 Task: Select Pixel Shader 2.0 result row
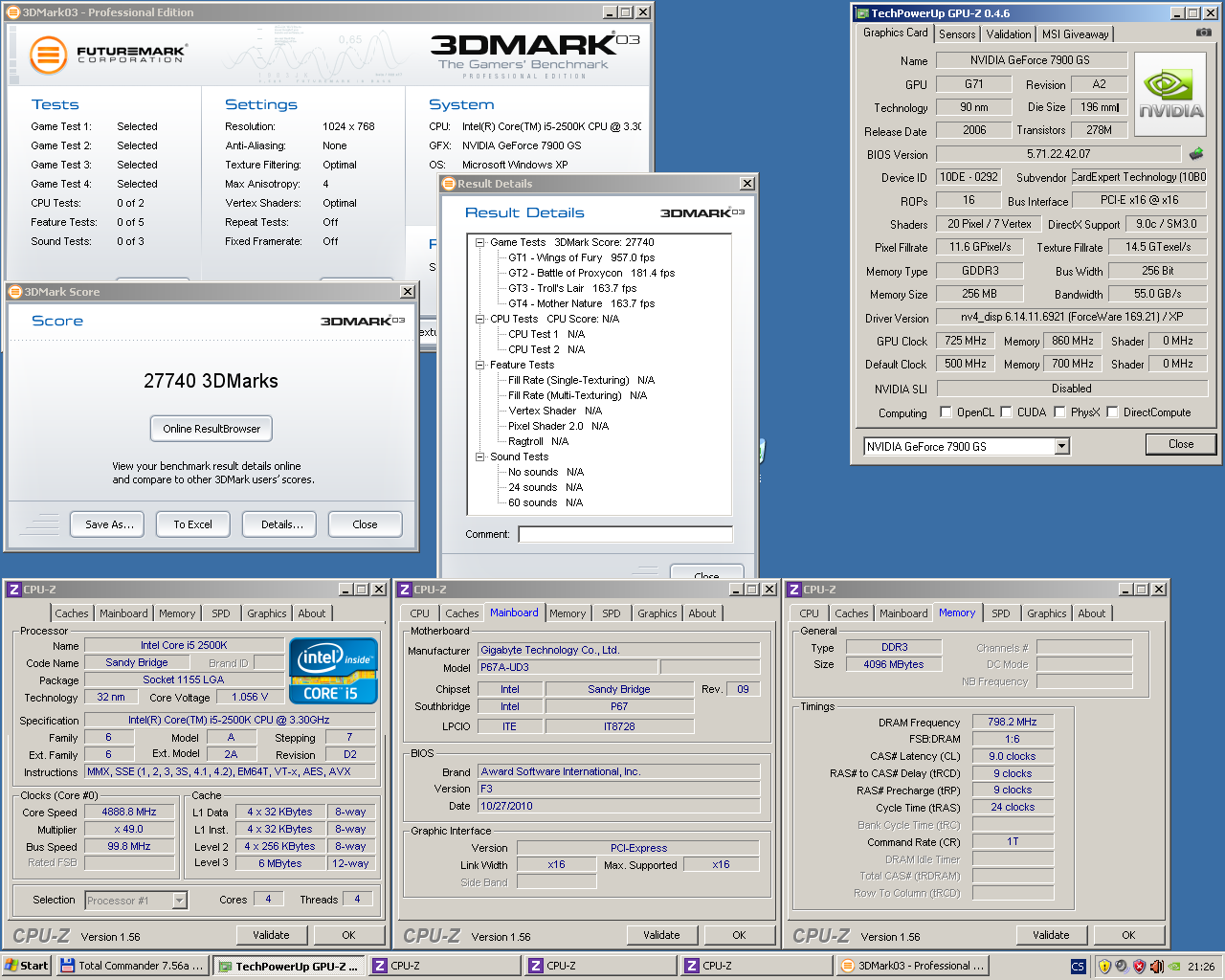pyautogui.click(x=558, y=427)
